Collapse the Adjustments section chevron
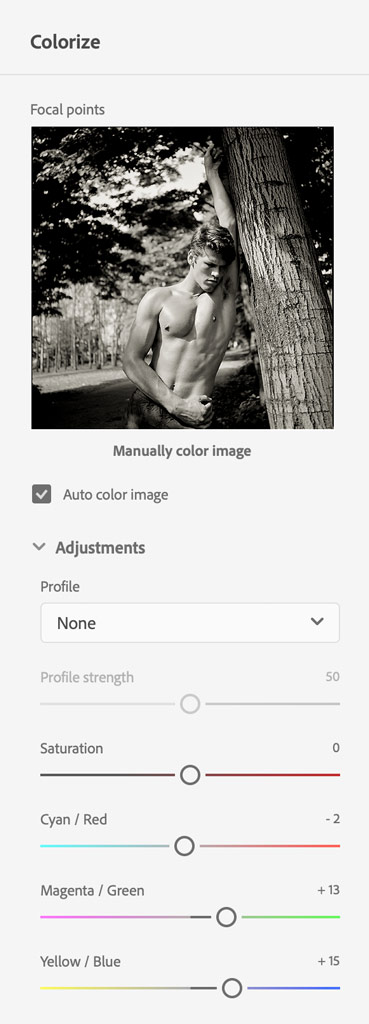Screen dimensions: 369x1024 click(39, 547)
